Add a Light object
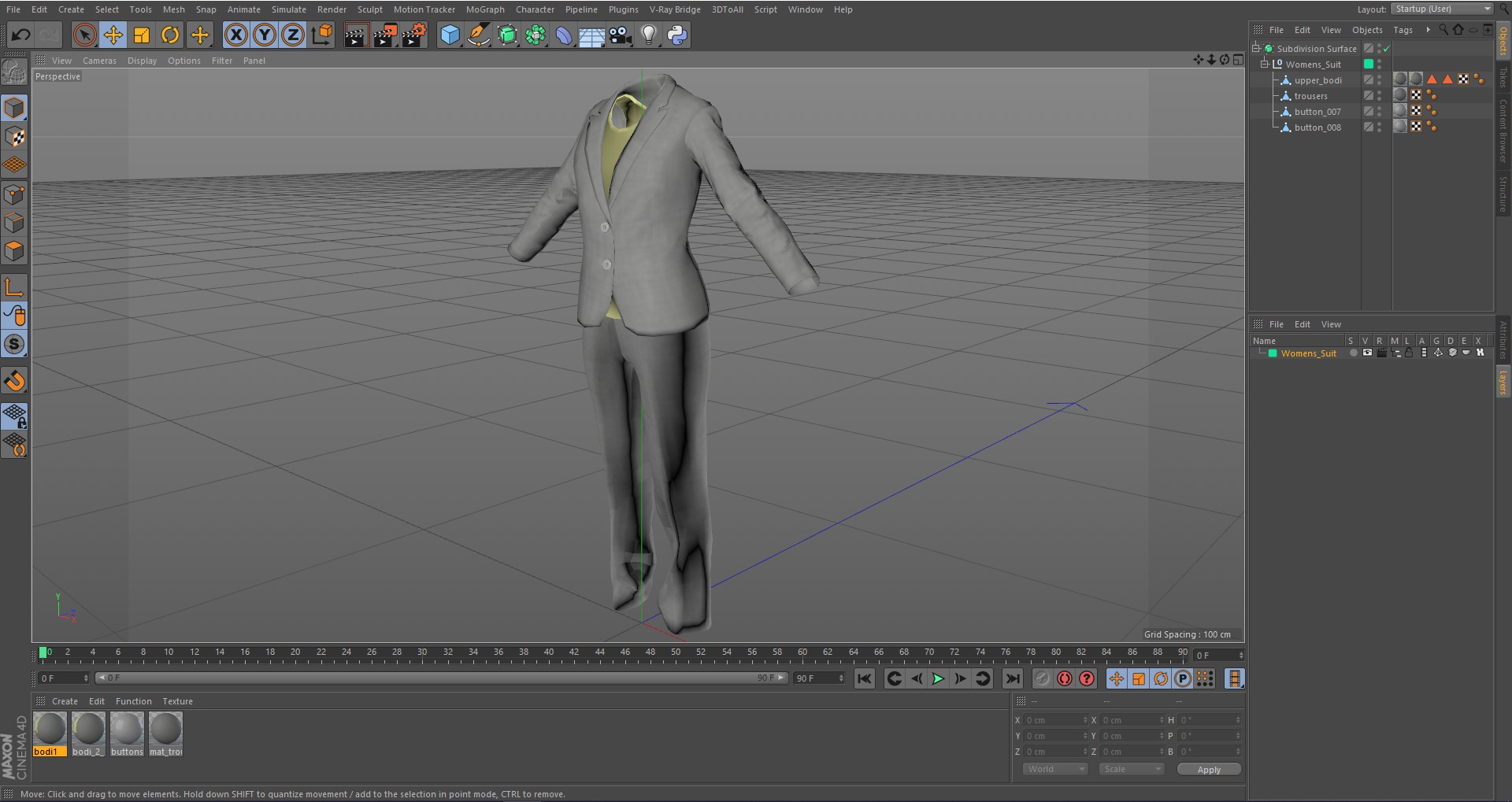 (649, 35)
